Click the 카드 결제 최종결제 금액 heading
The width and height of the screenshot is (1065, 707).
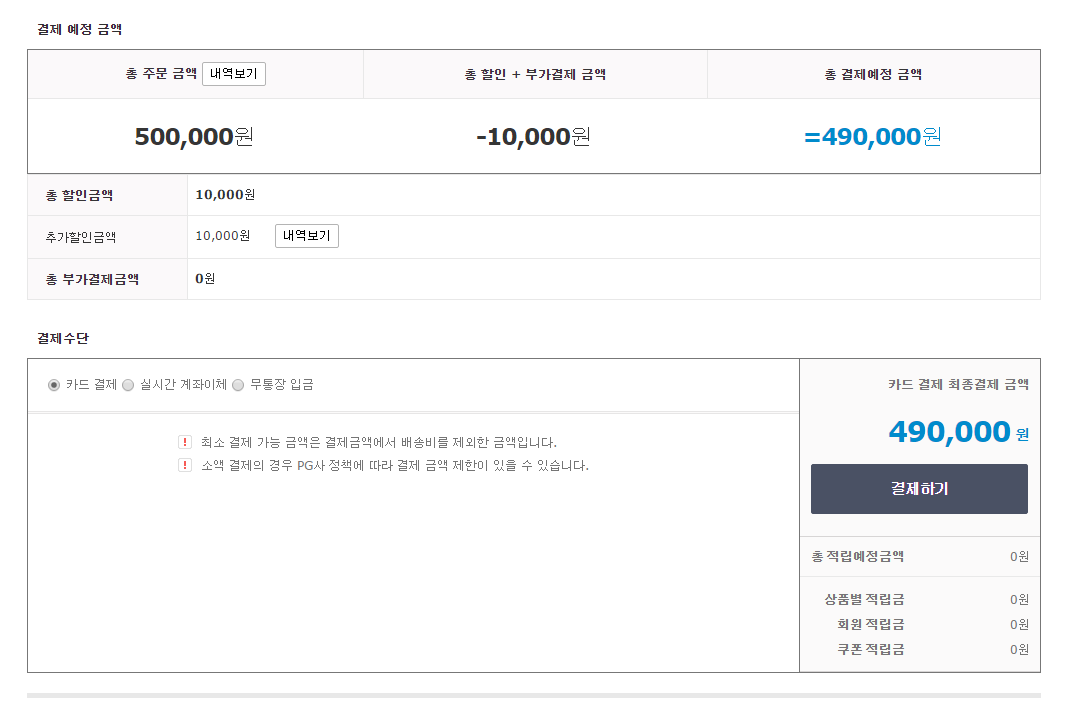pyautogui.click(x=958, y=384)
